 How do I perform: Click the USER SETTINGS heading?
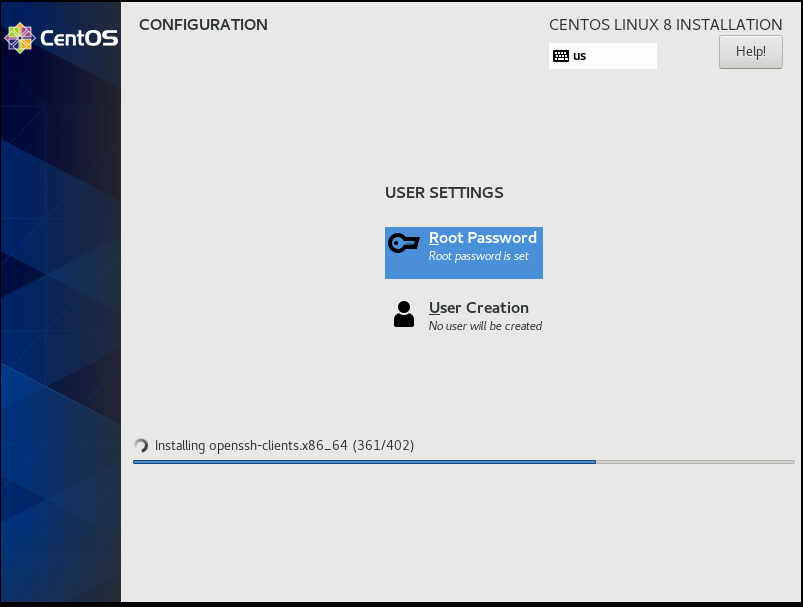pos(444,193)
